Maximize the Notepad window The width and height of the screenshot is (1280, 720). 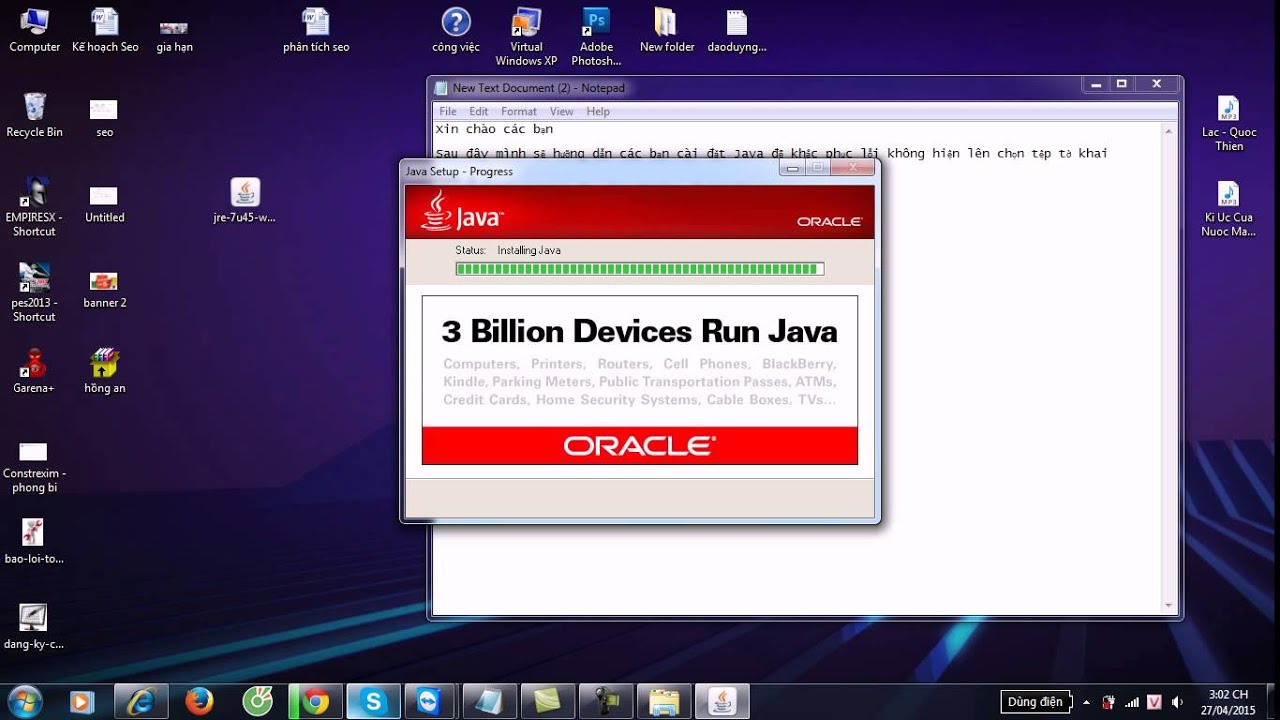(1121, 84)
